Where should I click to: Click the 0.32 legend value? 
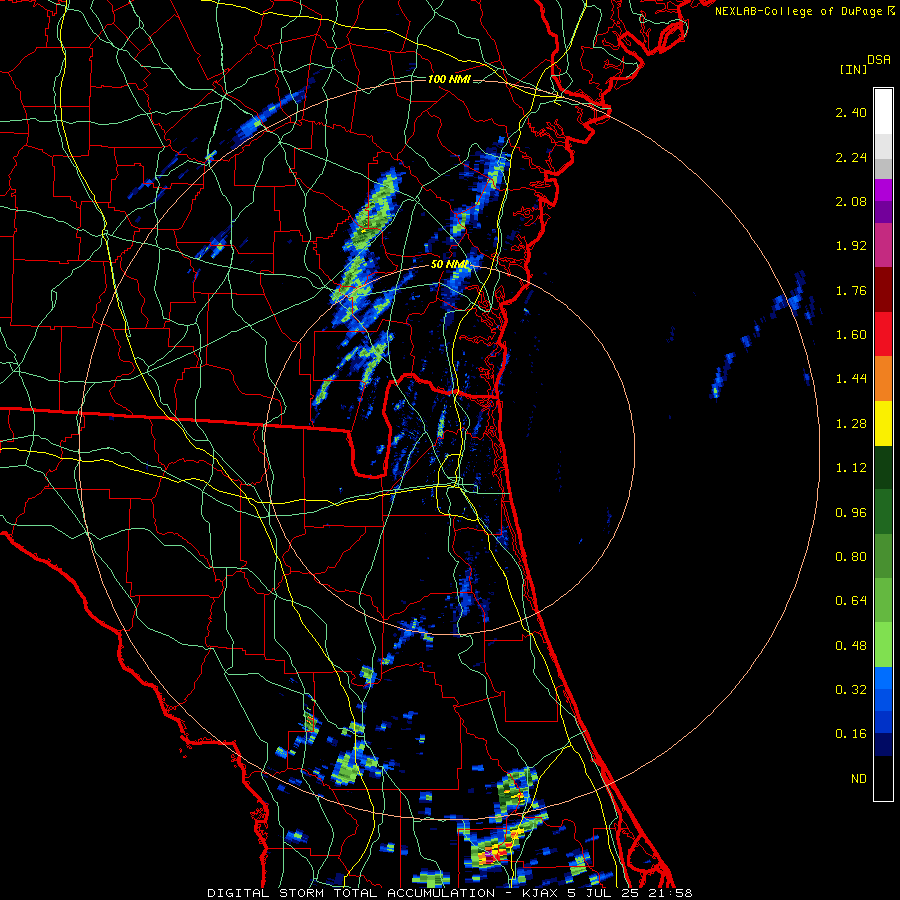[851, 690]
